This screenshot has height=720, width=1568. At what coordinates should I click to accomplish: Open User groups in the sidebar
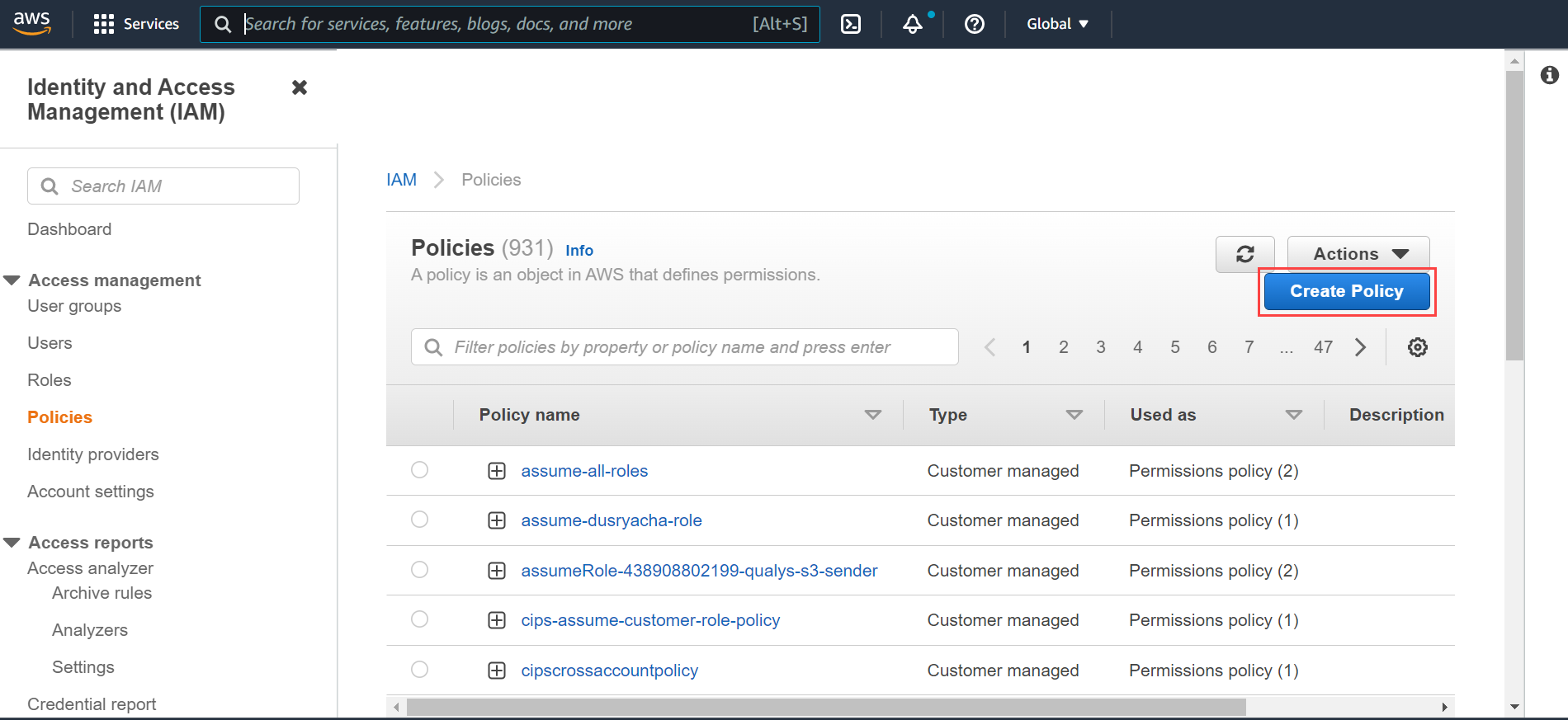[74, 306]
